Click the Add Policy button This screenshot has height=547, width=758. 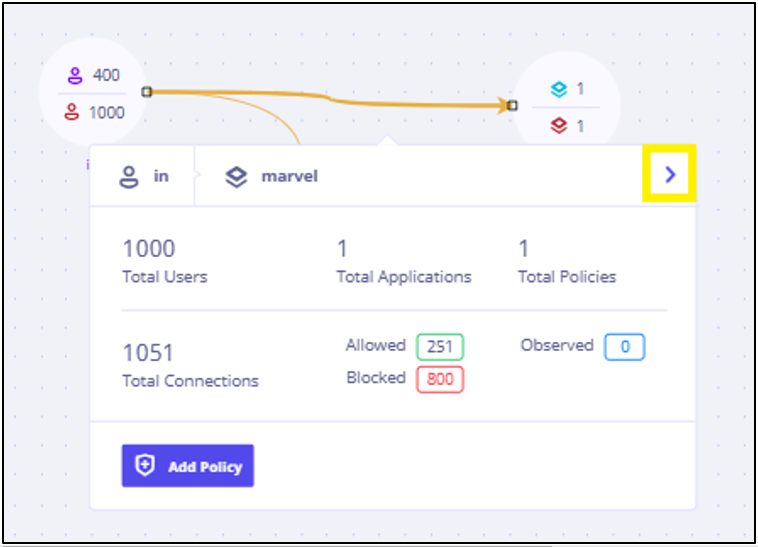pos(188,466)
